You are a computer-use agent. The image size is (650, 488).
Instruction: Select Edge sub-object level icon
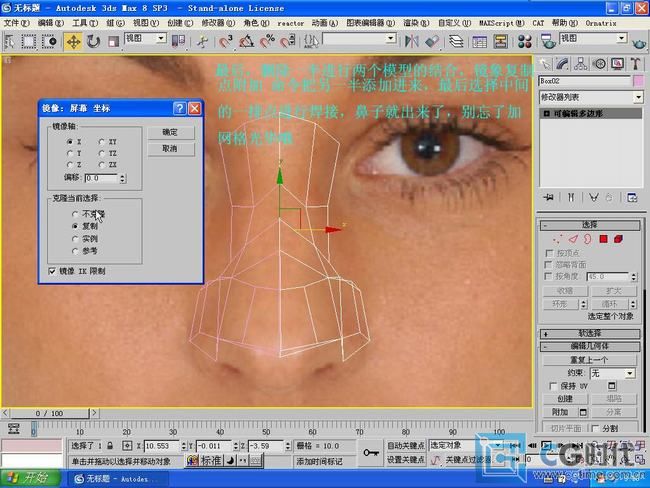click(573, 239)
